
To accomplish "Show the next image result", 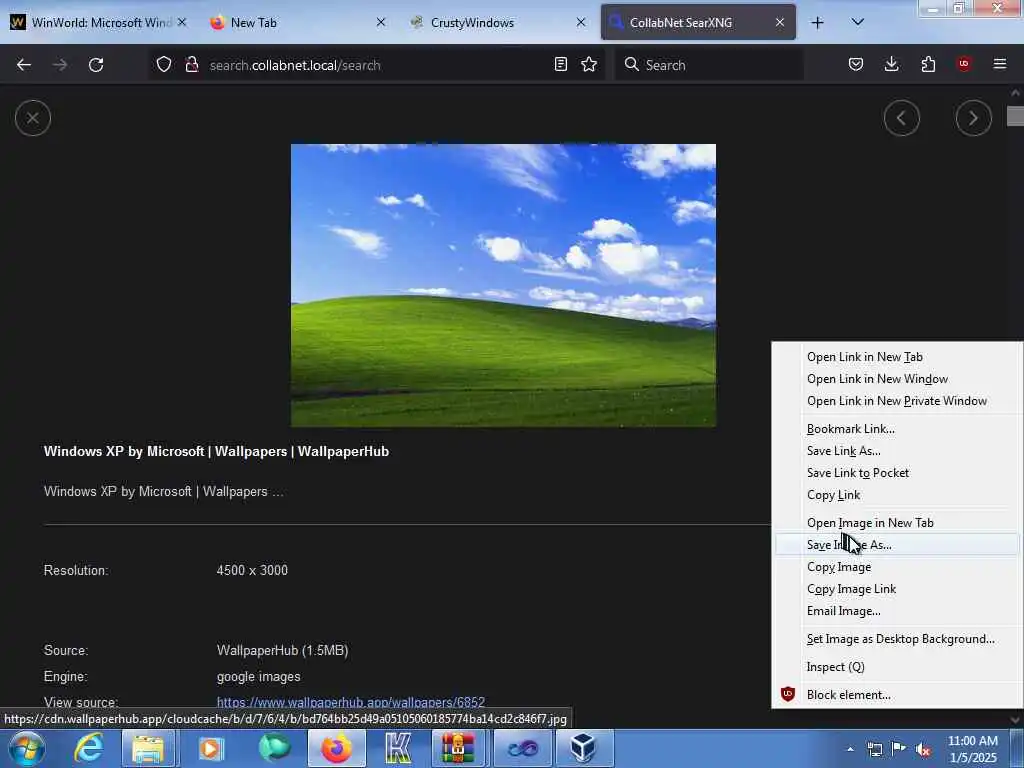I will (974, 118).
